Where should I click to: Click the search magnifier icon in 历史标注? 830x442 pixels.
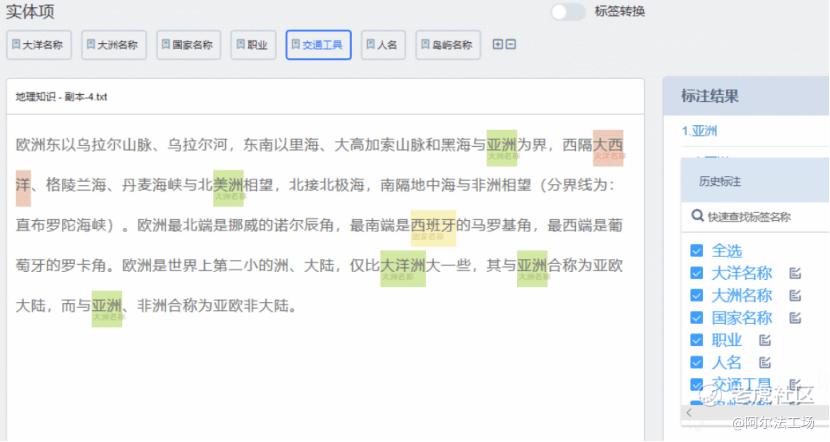click(698, 216)
